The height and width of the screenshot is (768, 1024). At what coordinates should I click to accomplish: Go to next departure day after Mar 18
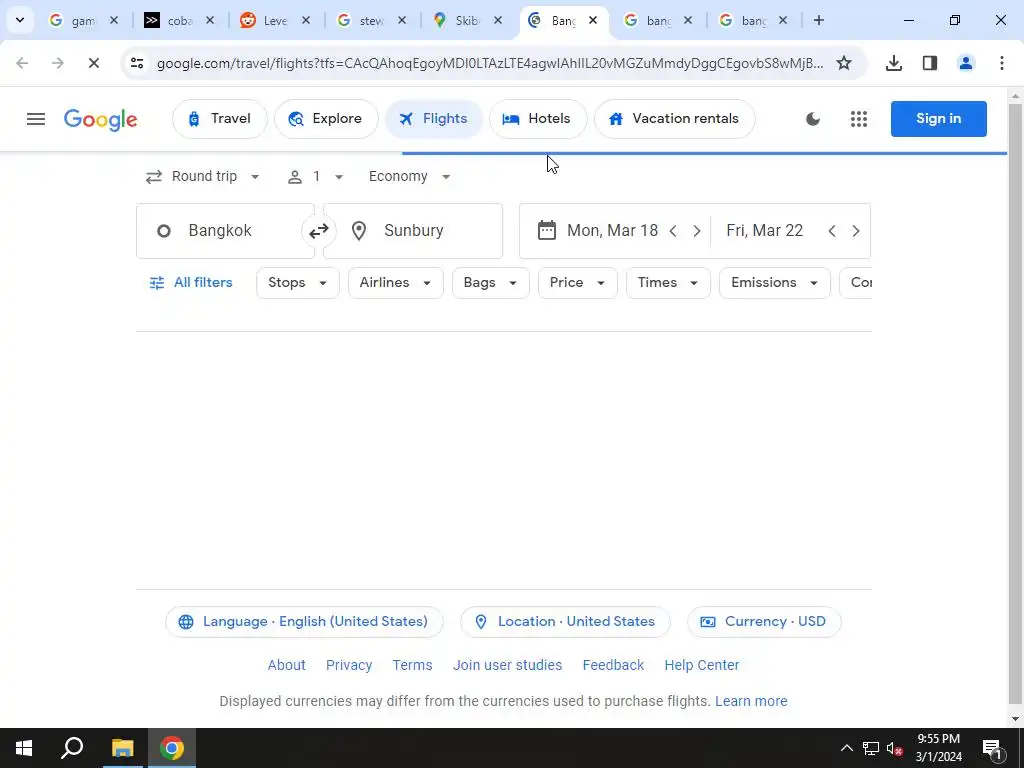point(697,231)
